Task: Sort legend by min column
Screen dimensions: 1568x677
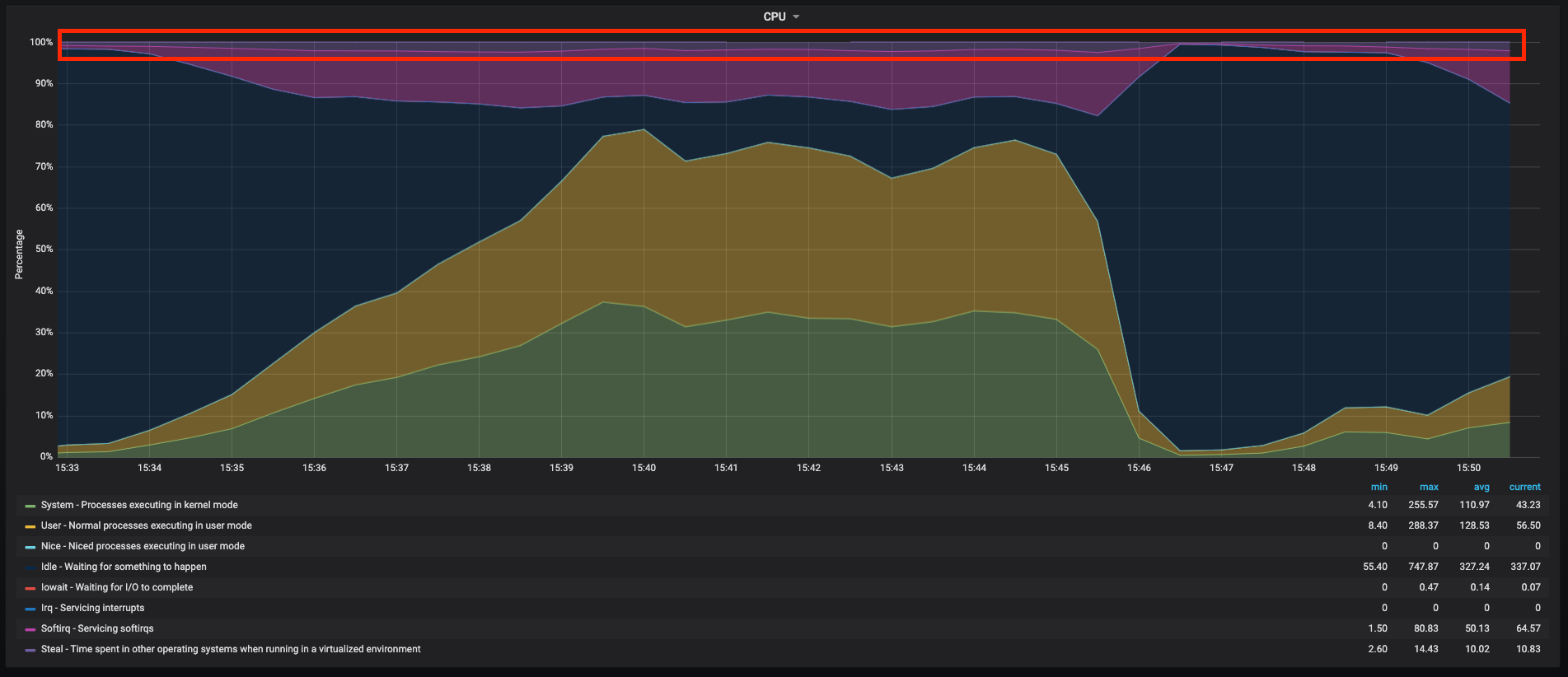Action: [1379, 487]
